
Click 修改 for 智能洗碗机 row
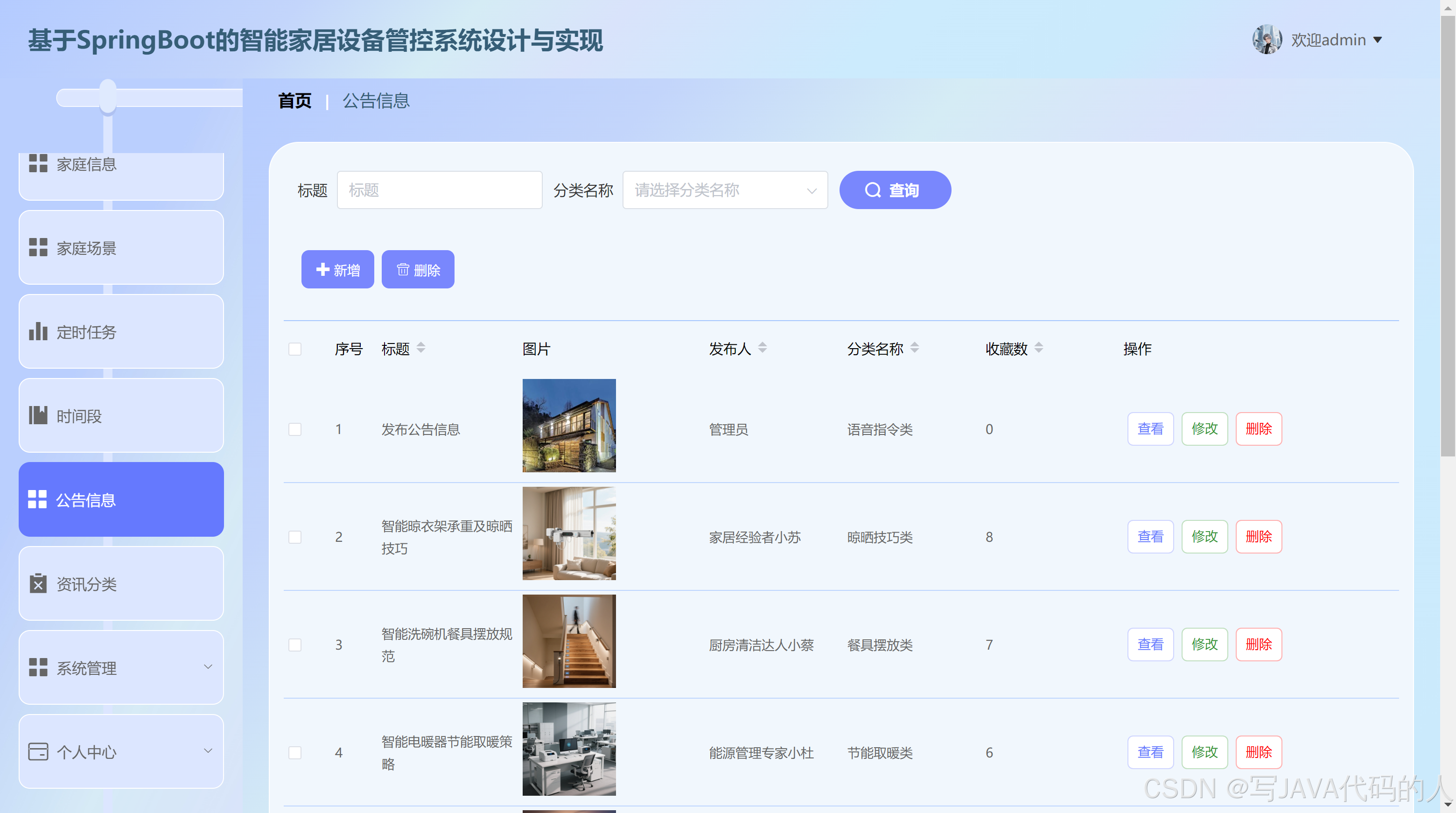click(x=1204, y=645)
